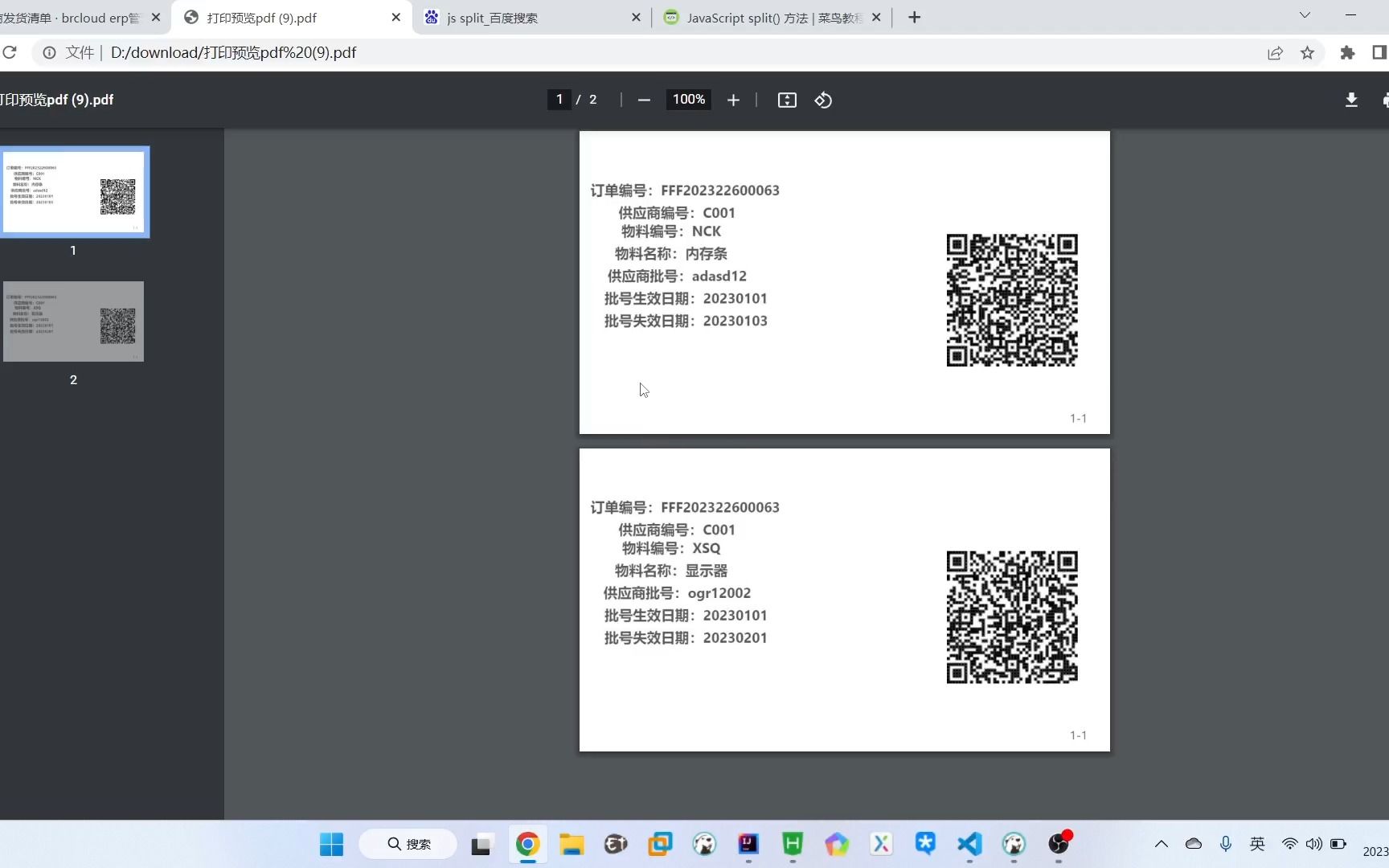Screen dimensions: 1389x868
Task: Open the browser side panel icon
Action: tap(1379, 52)
